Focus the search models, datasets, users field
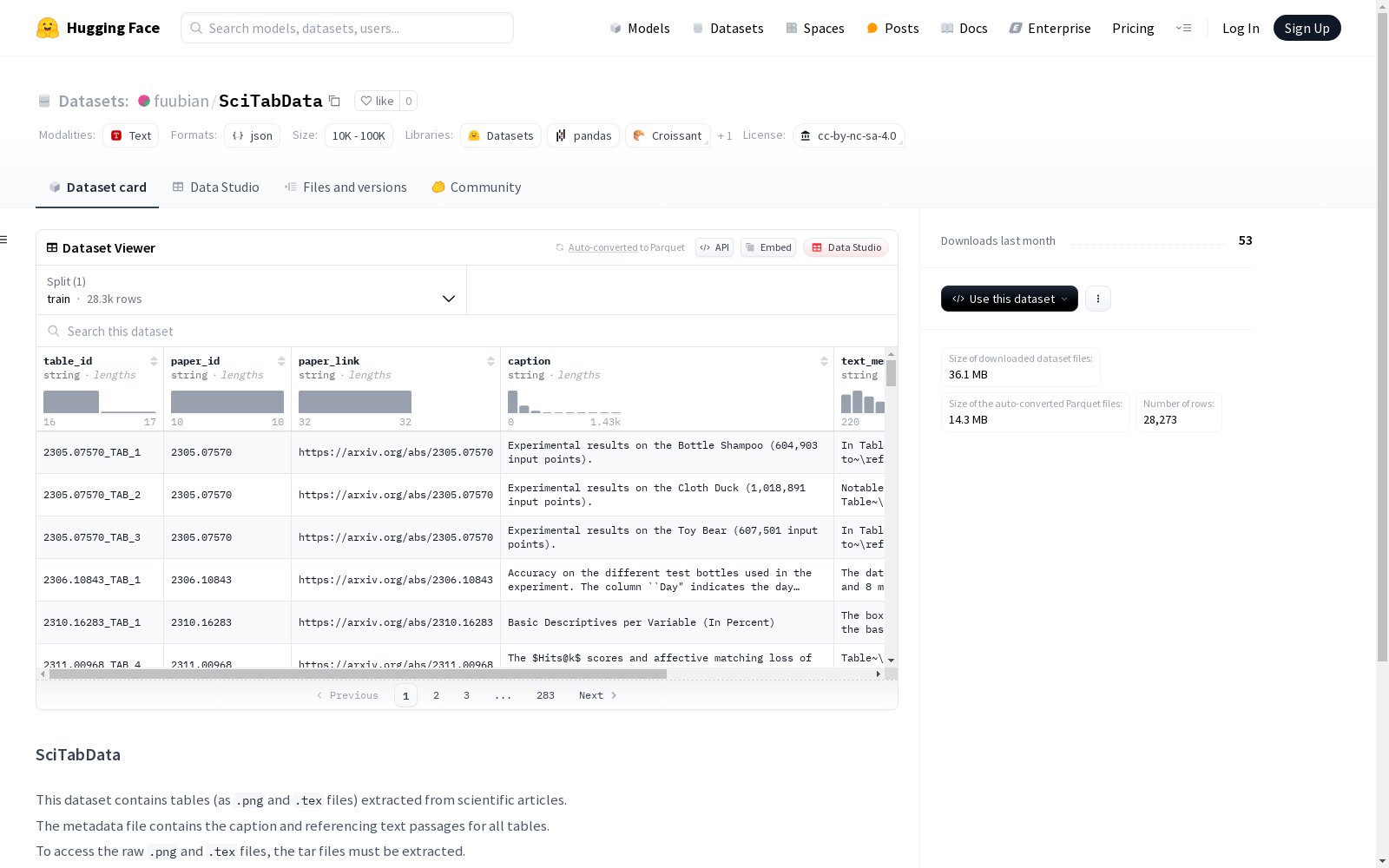 347,28
